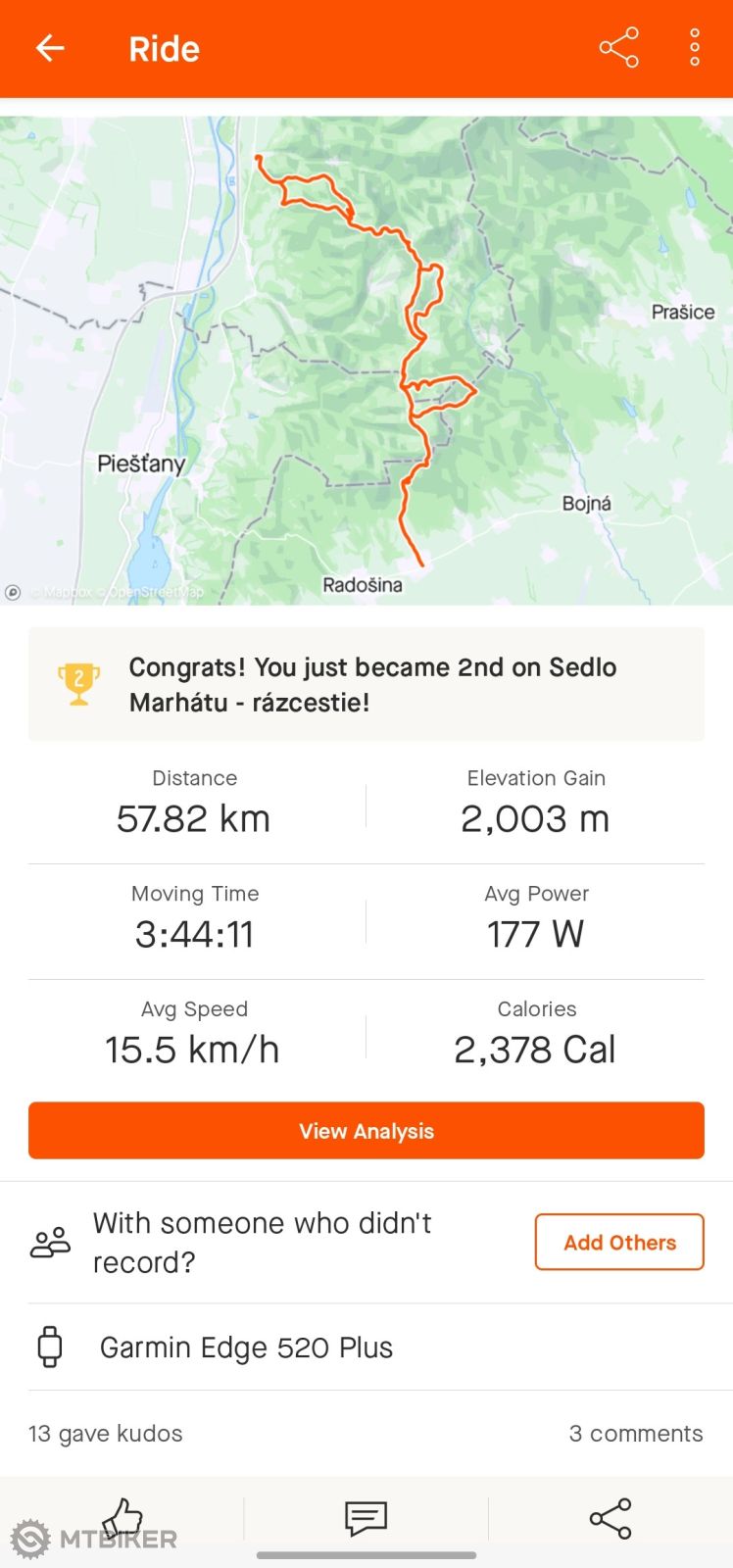This screenshot has height=1568, width=733.
Task: Tap the map info icon near Mapbox
Action: tap(13, 592)
